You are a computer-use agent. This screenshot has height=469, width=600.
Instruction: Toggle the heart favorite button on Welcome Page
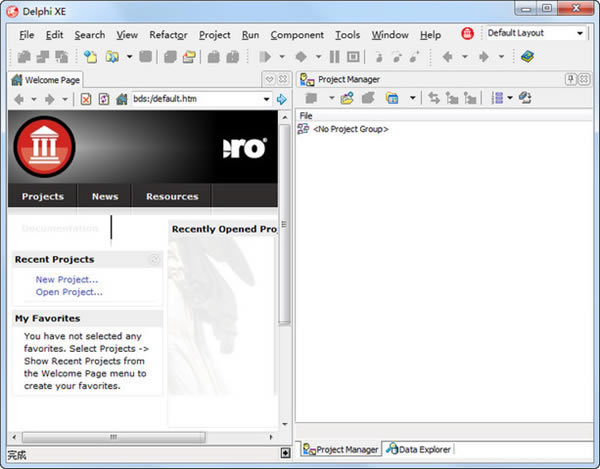[269, 79]
